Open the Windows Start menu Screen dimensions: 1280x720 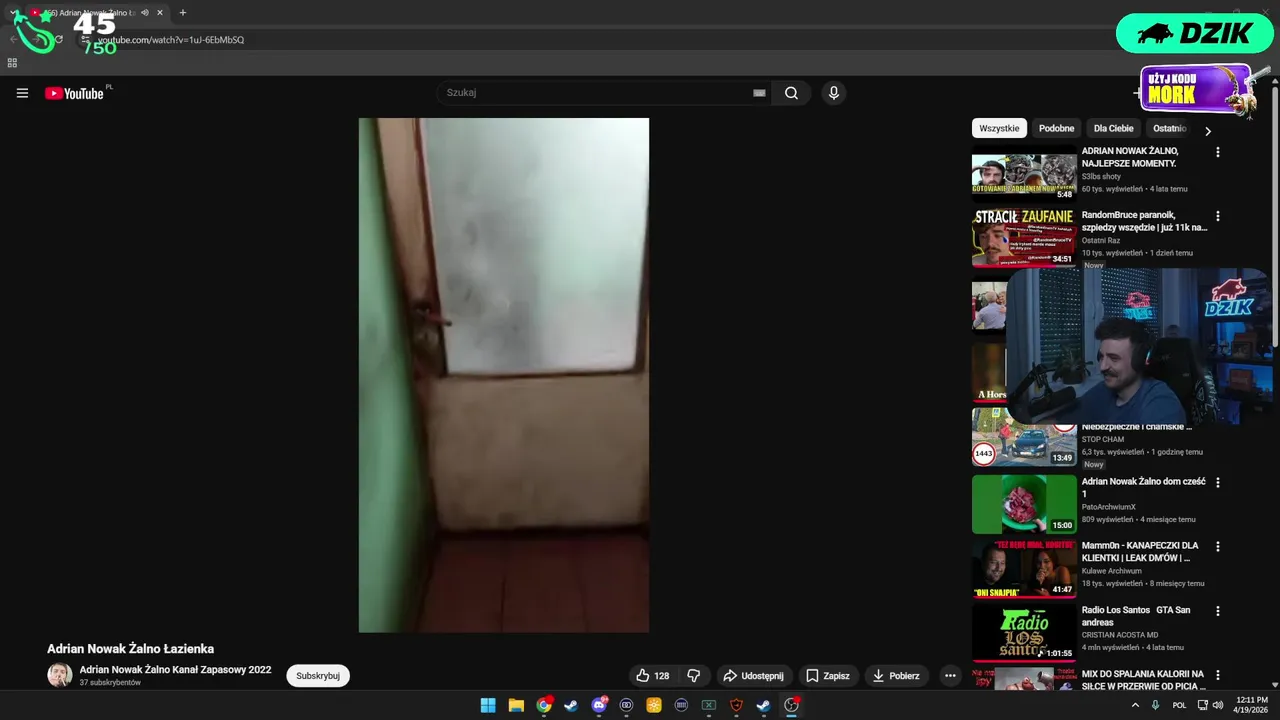point(488,705)
